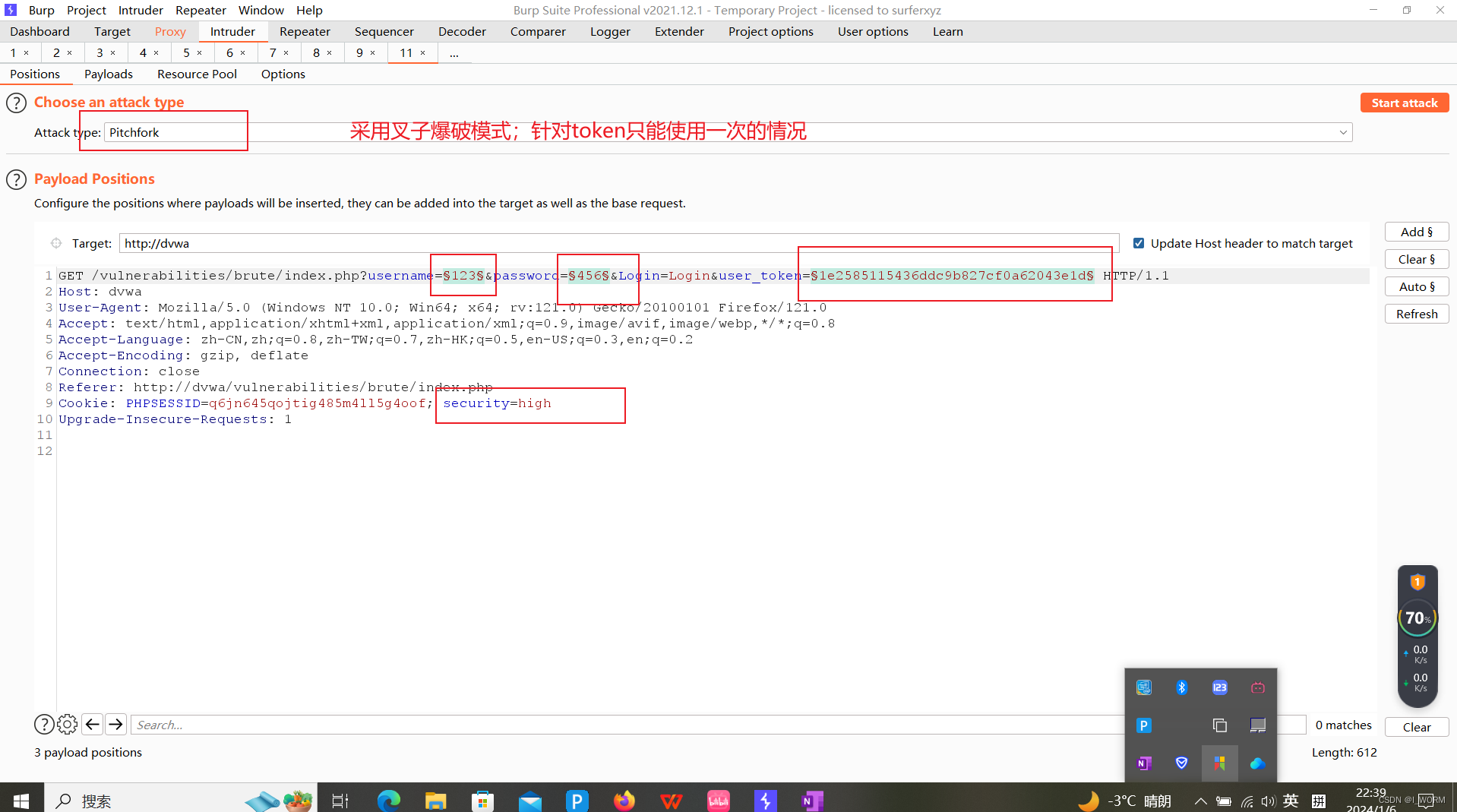This screenshot has width=1457, height=812.
Task: Click the overlapping windows tray icon
Action: (1220, 725)
